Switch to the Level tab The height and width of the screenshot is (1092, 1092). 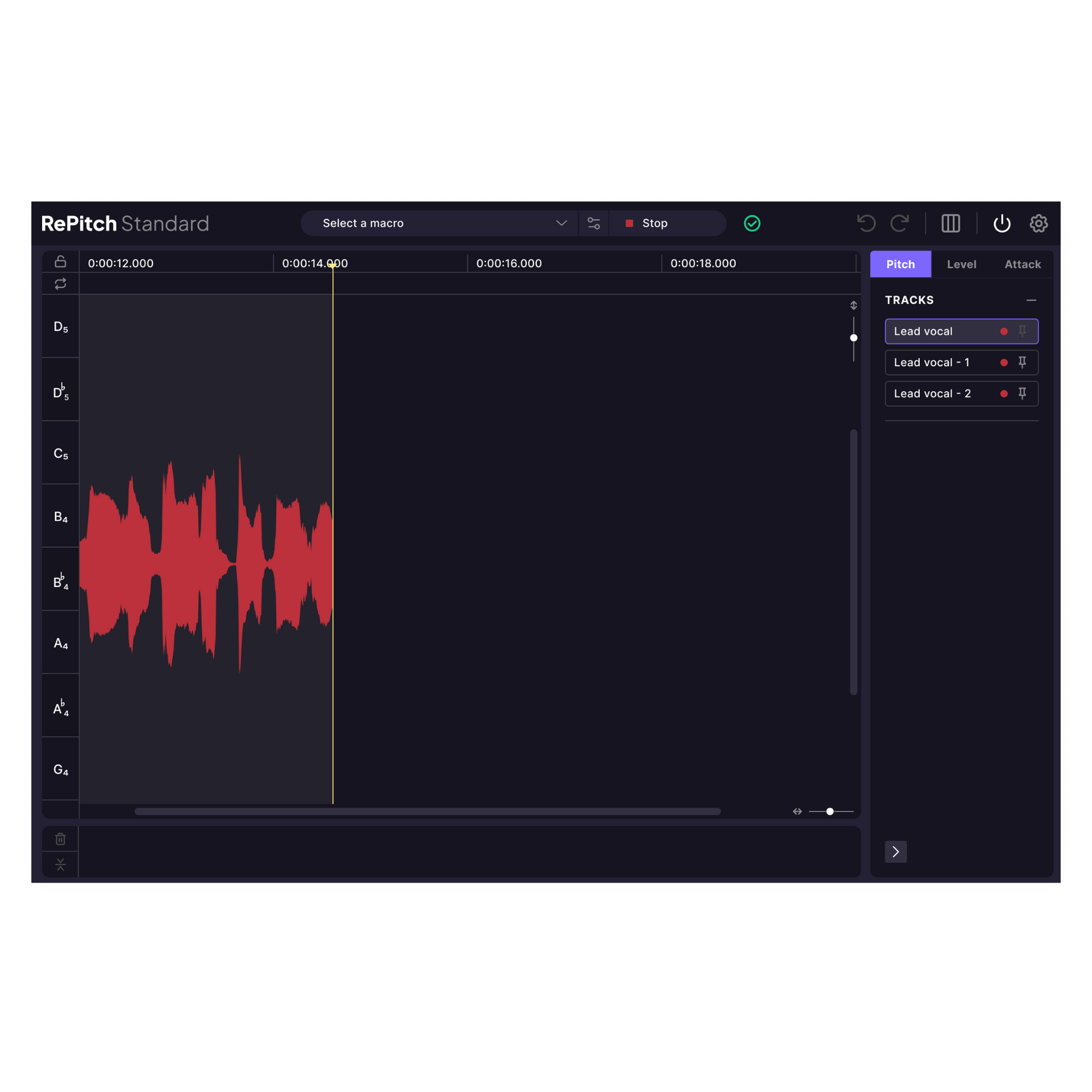pyautogui.click(x=961, y=264)
